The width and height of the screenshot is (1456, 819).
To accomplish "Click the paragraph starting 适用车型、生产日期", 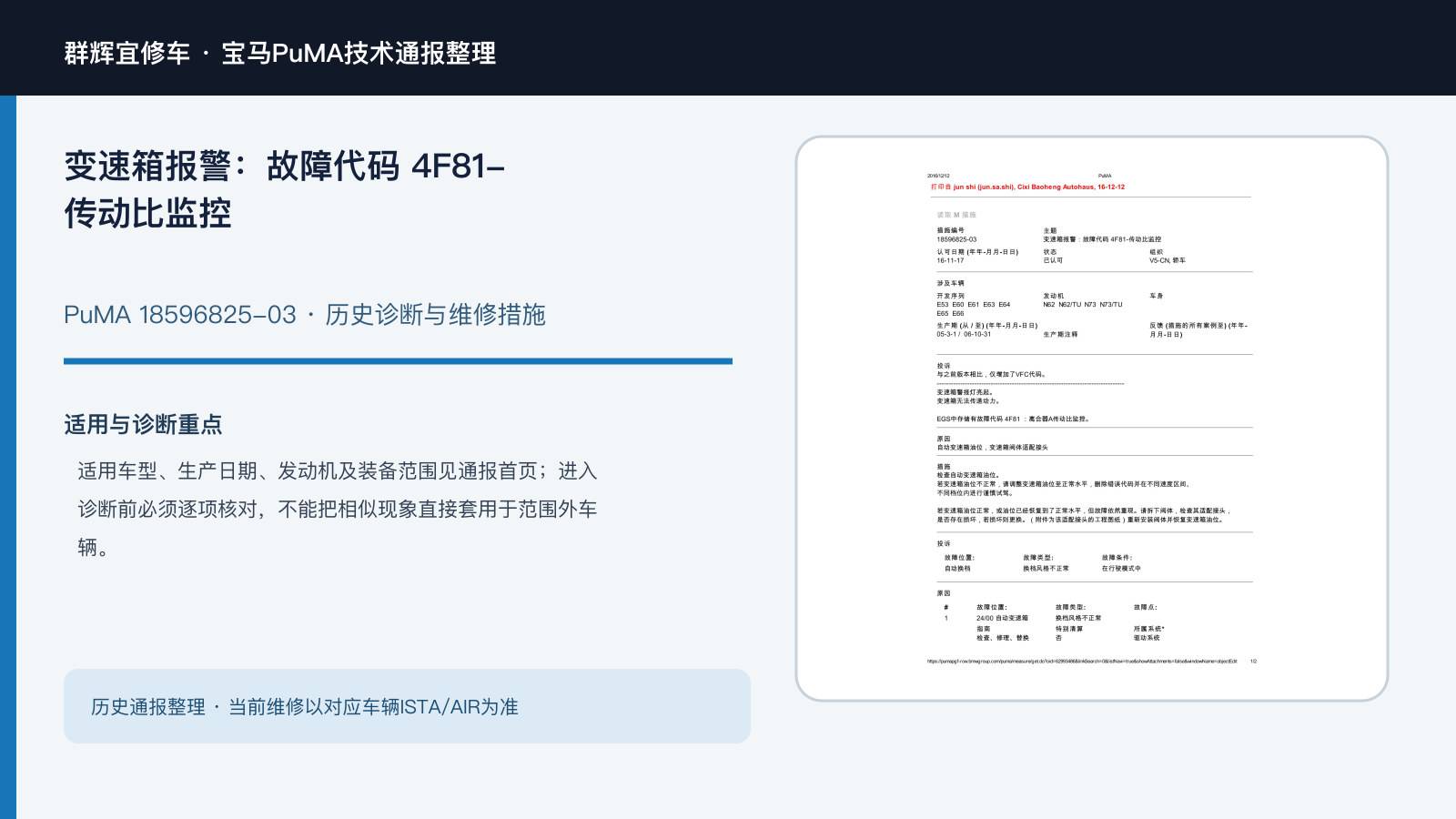I will point(338,509).
